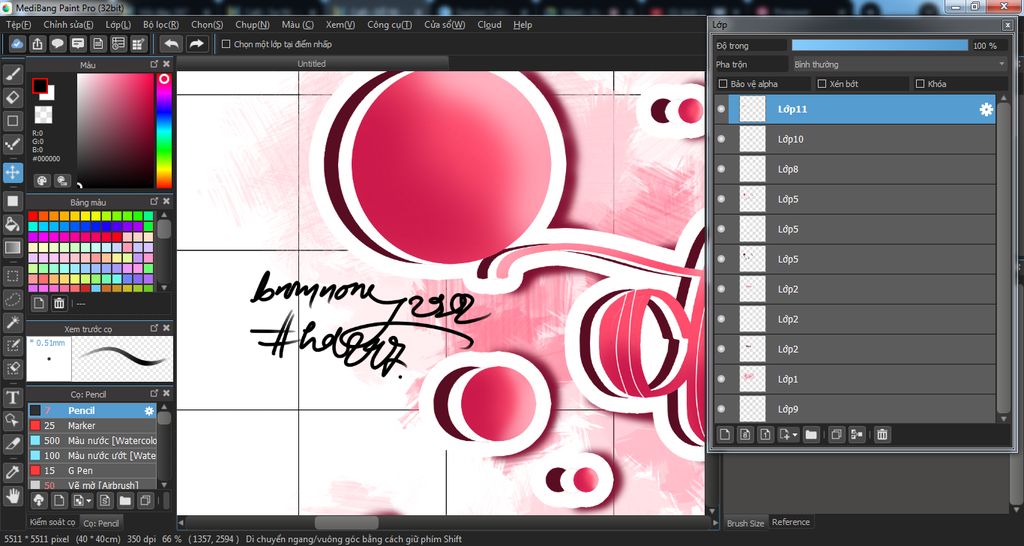Select the Lasso selection tool
The image size is (1024, 546).
click(12, 298)
